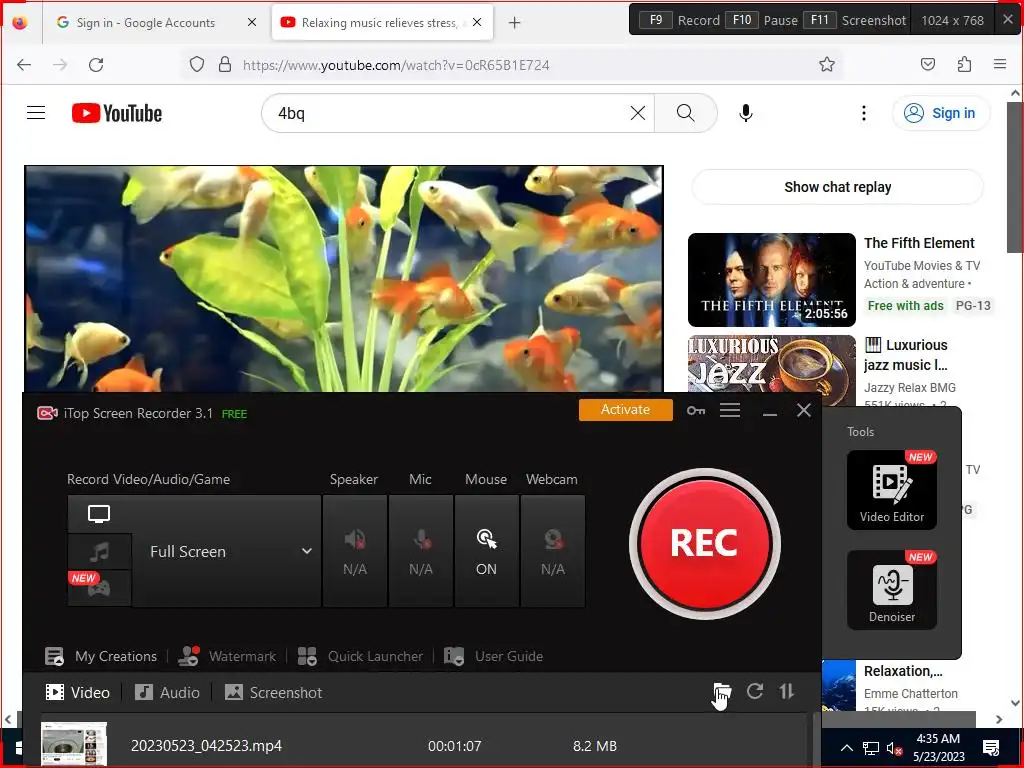The height and width of the screenshot is (768, 1024).
Task: Toggle the Speaker recording option
Action: coord(355,551)
